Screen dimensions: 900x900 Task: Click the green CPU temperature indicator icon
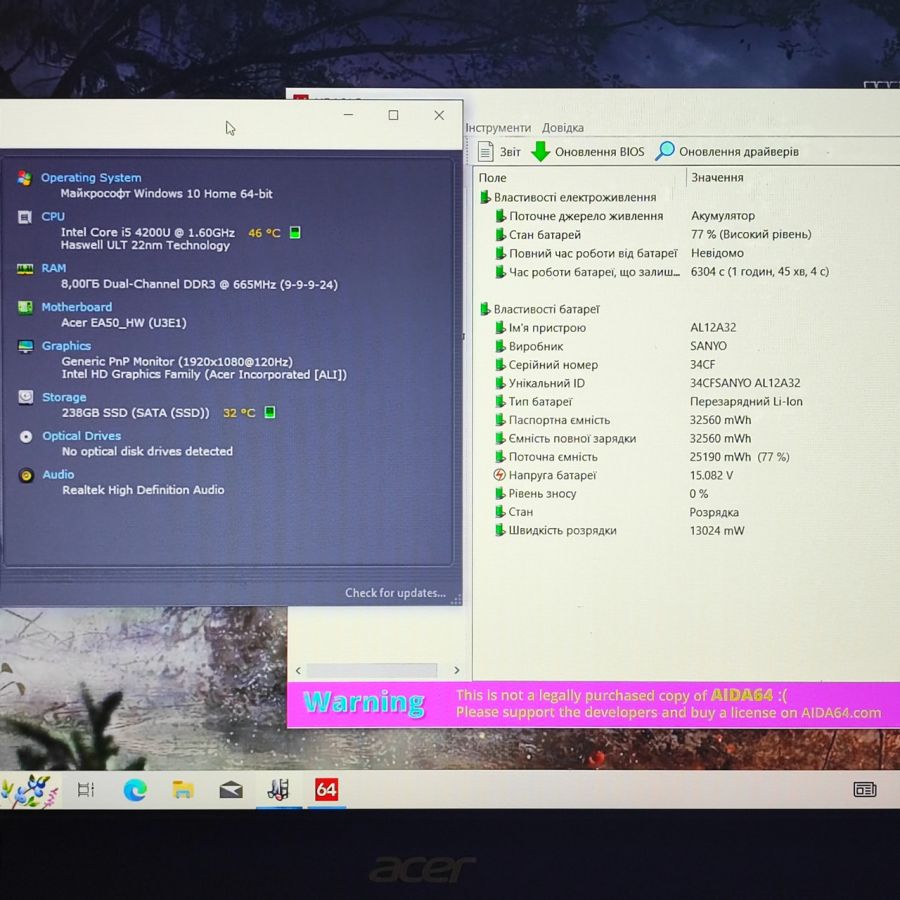[x=295, y=232]
